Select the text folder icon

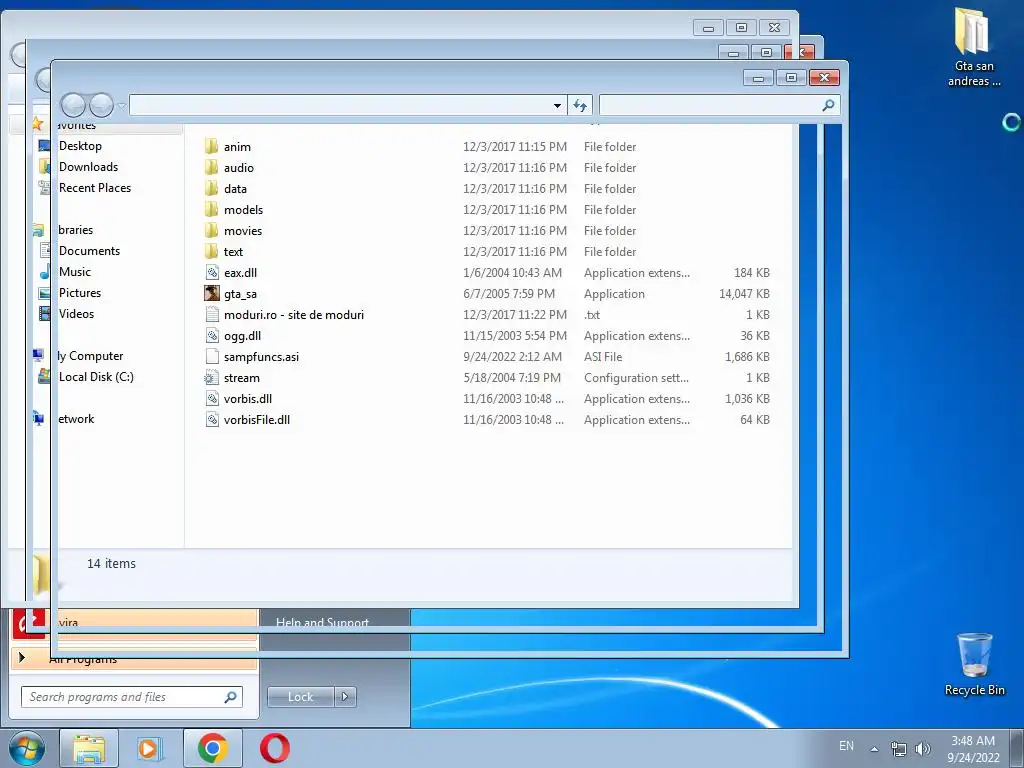coord(211,251)
